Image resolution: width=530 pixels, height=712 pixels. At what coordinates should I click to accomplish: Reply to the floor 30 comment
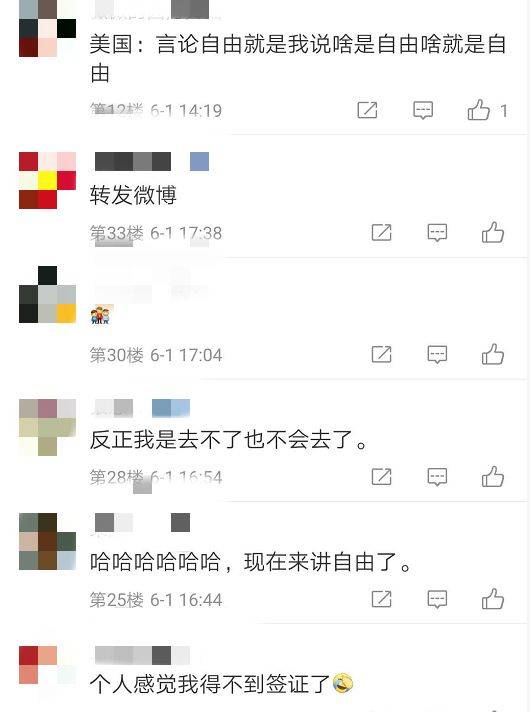pyautogui.click(x=437, y=355)
